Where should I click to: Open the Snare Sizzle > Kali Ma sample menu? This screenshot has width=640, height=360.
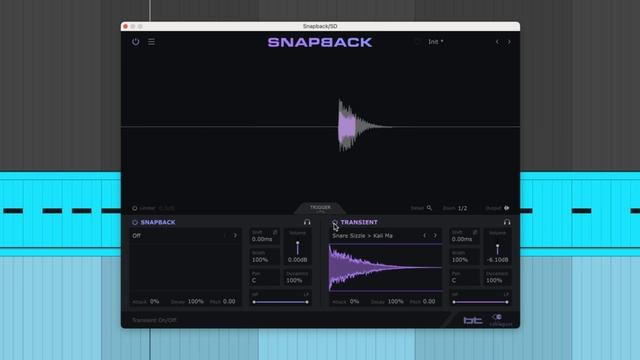[x=362, y=236]
